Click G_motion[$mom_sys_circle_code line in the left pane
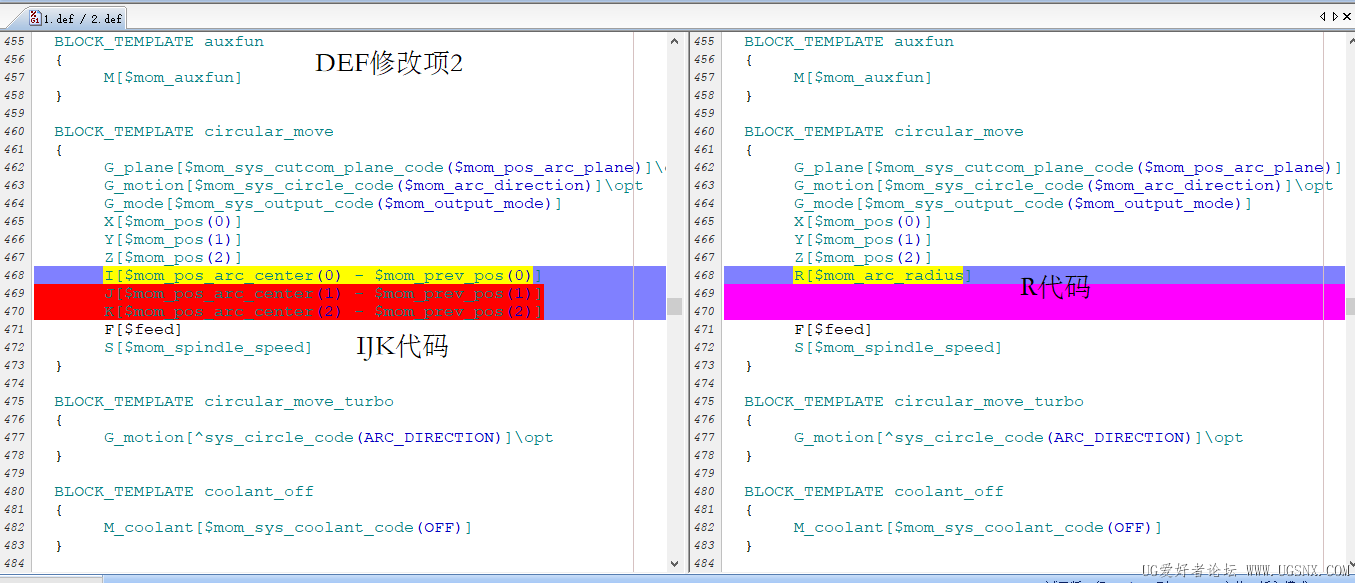 (x=373, y=185)
